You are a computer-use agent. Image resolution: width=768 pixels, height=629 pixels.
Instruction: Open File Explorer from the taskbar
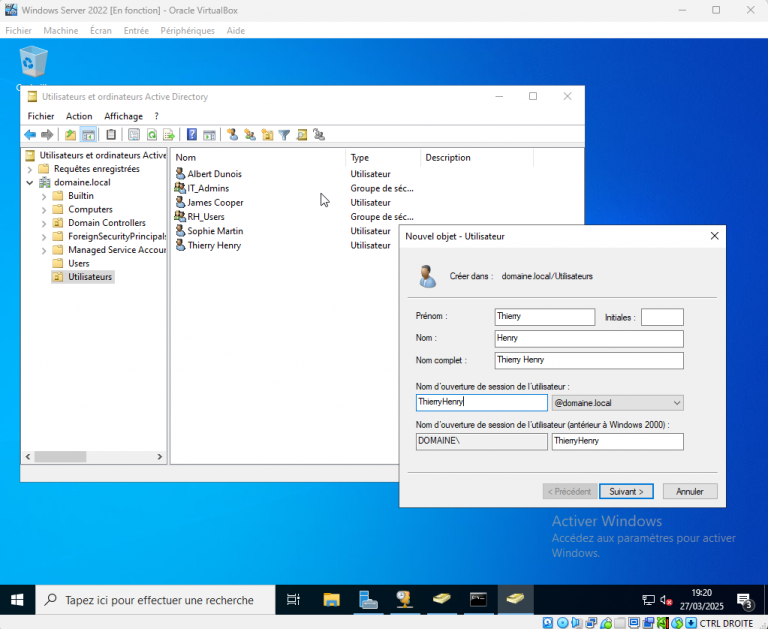pyautogui.click(x=332, y=600)
